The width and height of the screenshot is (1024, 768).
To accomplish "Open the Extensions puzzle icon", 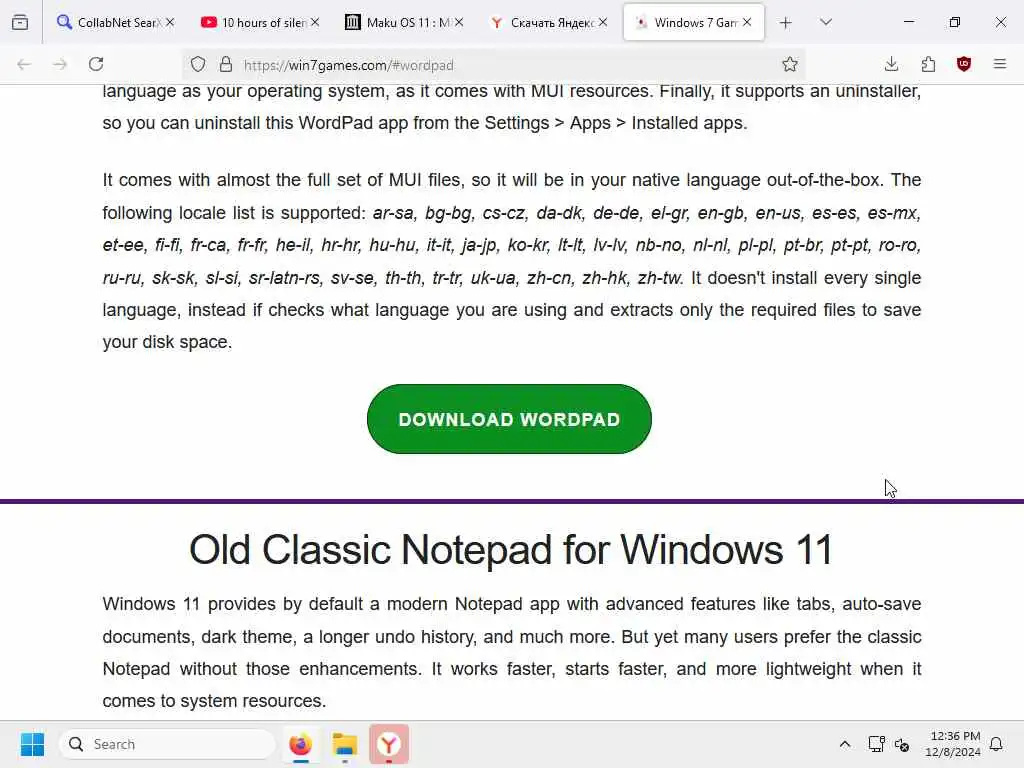I will [928, 64].
